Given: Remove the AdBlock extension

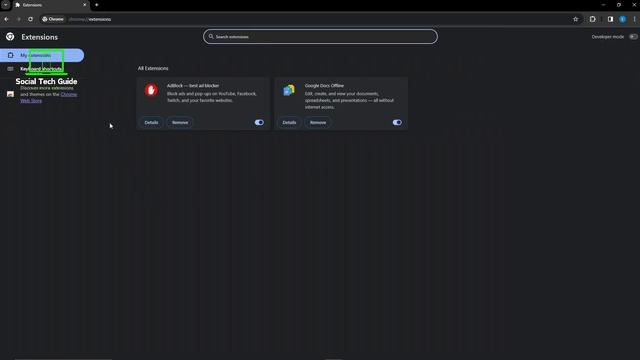Looking at the screenshot, I should pos(180,122).
